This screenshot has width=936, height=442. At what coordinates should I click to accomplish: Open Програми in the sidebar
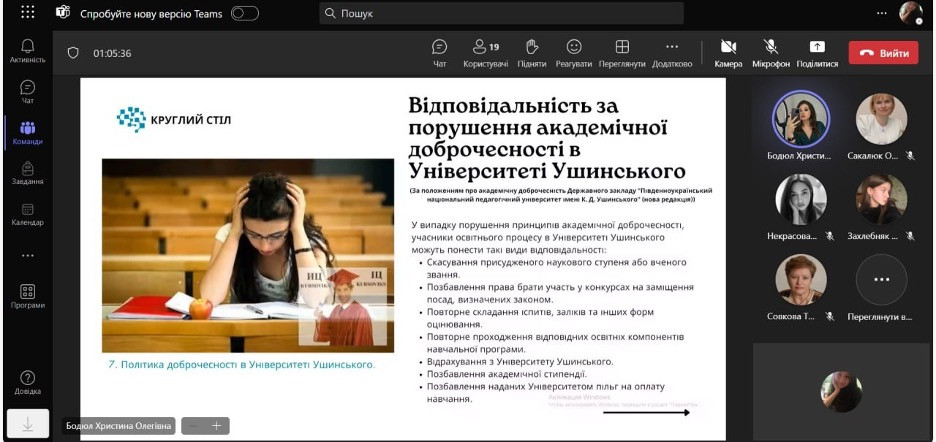pos(27,296)
